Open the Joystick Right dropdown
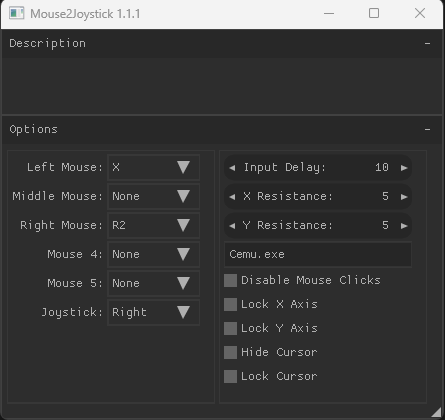 pyautogui.click(x=154, y=312)
